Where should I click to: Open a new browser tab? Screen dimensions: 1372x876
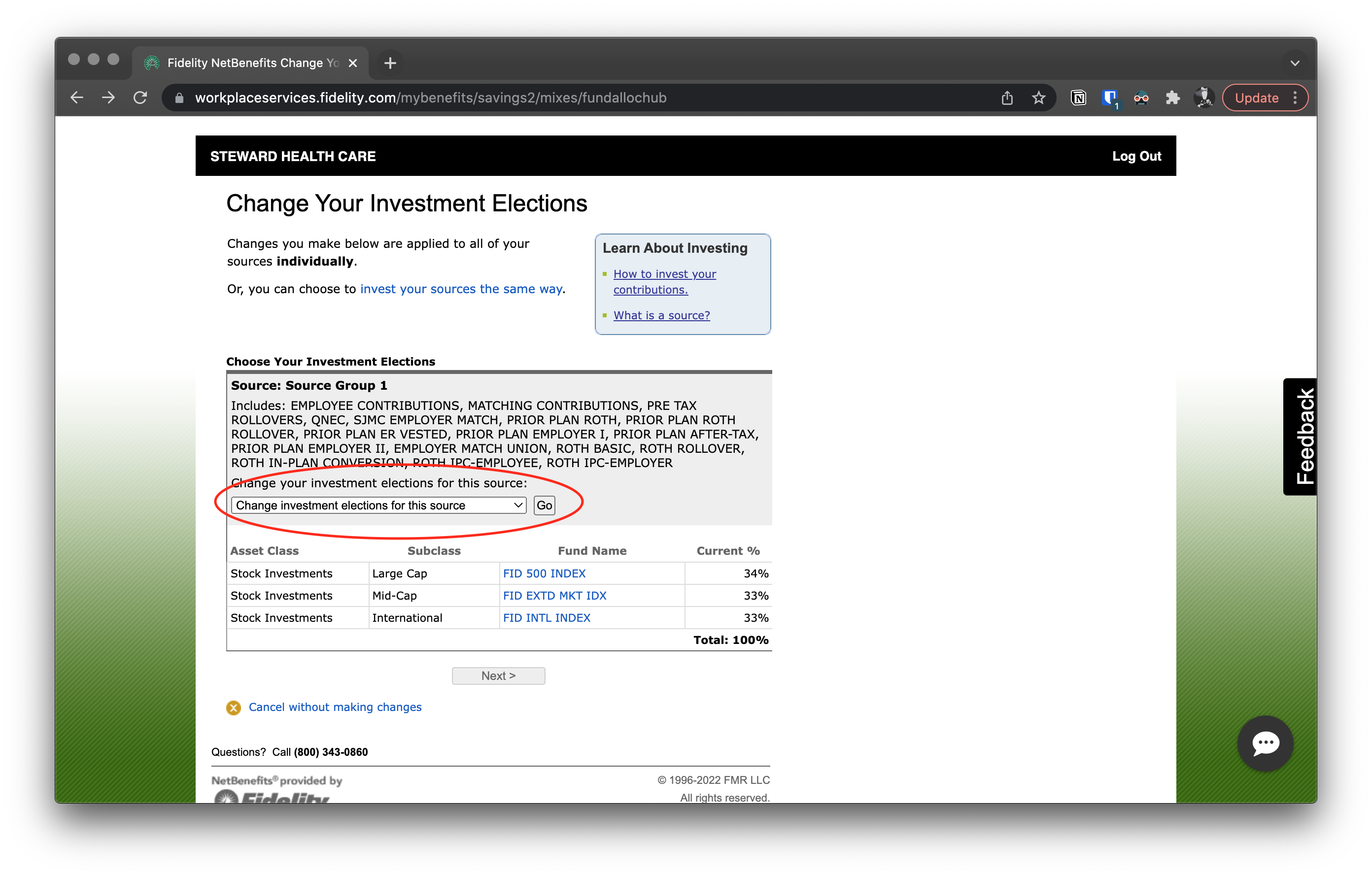(390, 63)
